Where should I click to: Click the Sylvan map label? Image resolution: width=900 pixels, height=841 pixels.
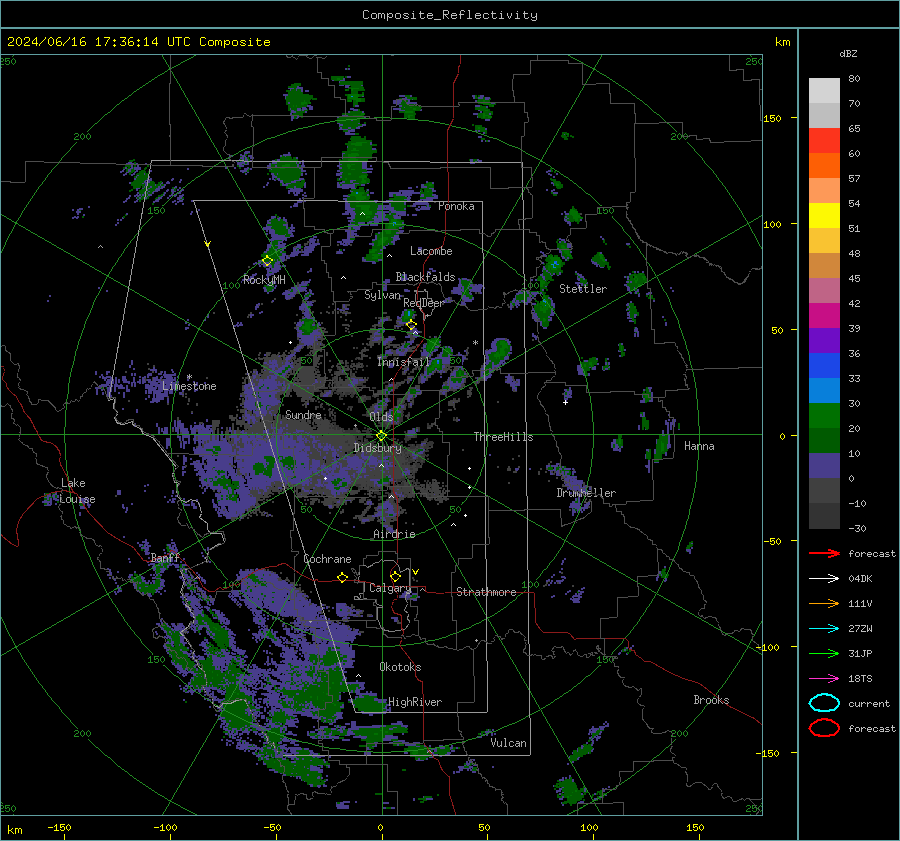pos(382,295)
